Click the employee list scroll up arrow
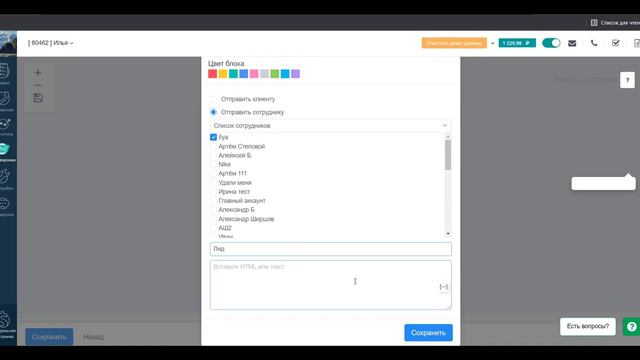Screen dimensions: 640x360 [448, 136]
